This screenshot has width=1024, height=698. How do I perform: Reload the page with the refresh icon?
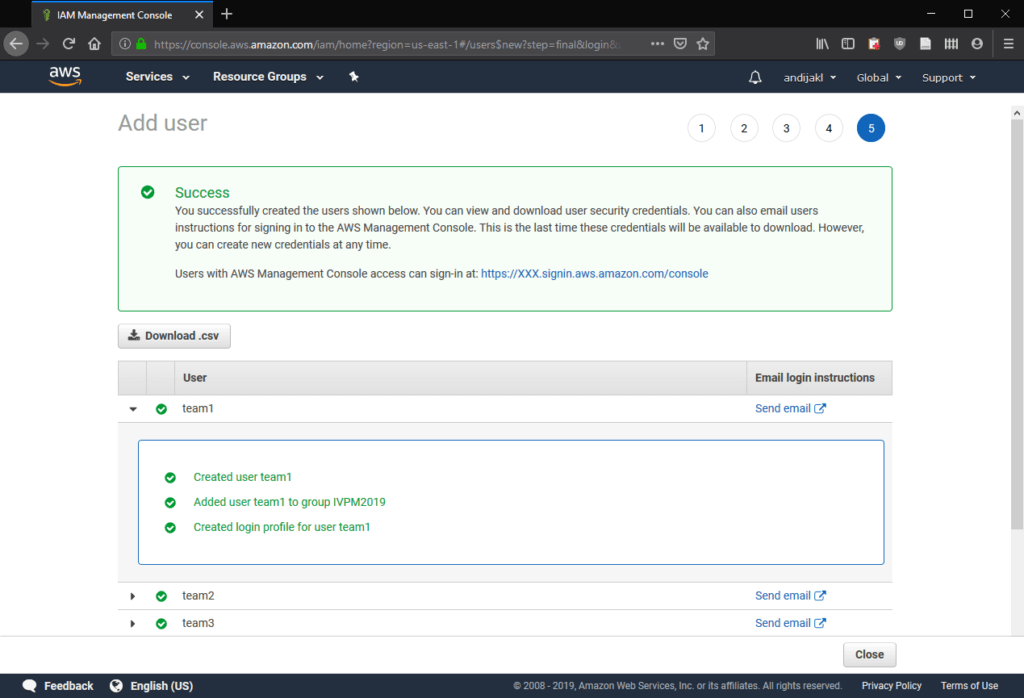click(x=69, y=44)
